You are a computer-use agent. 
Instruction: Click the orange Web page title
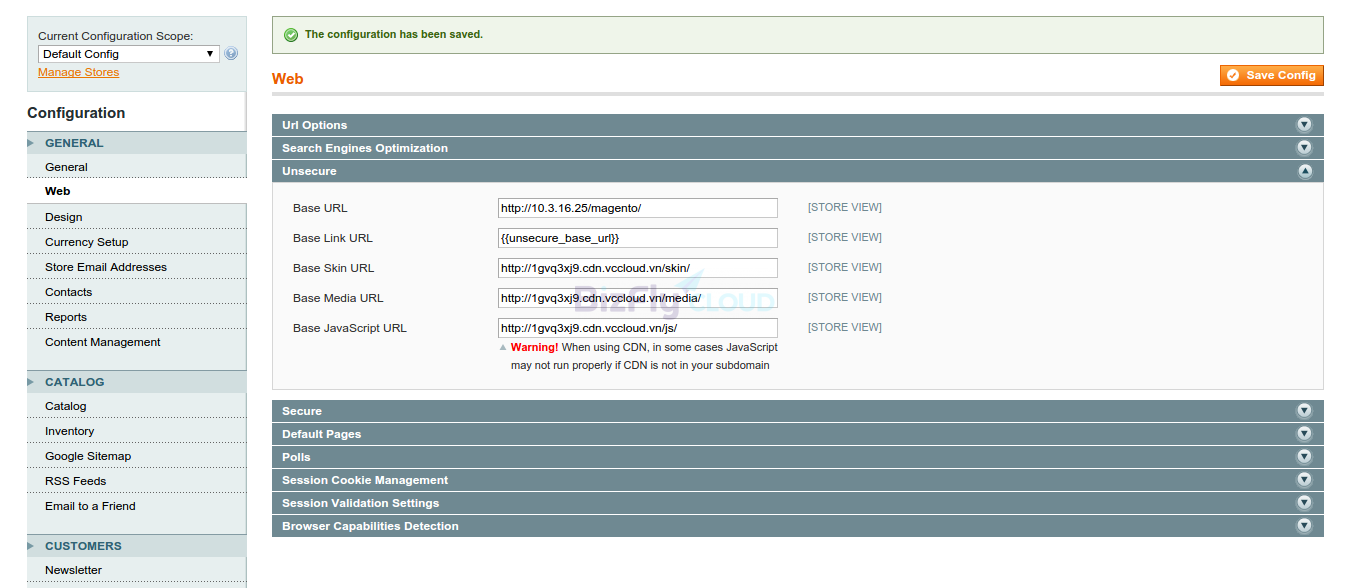coord(287,79)
